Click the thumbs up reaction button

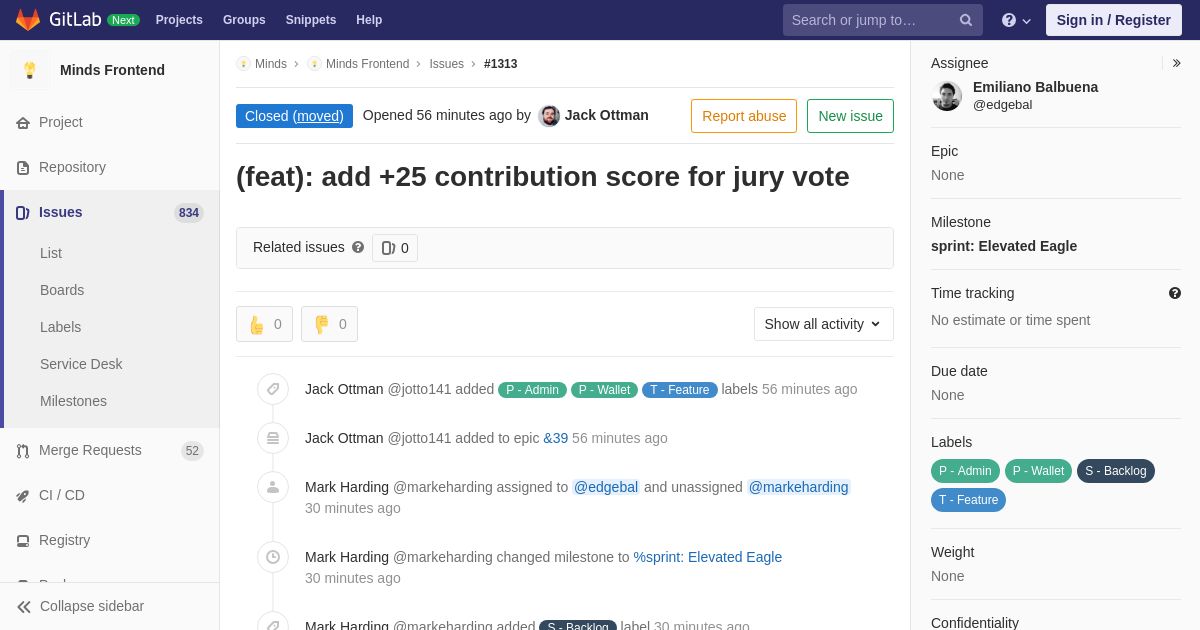pos(265,324)
